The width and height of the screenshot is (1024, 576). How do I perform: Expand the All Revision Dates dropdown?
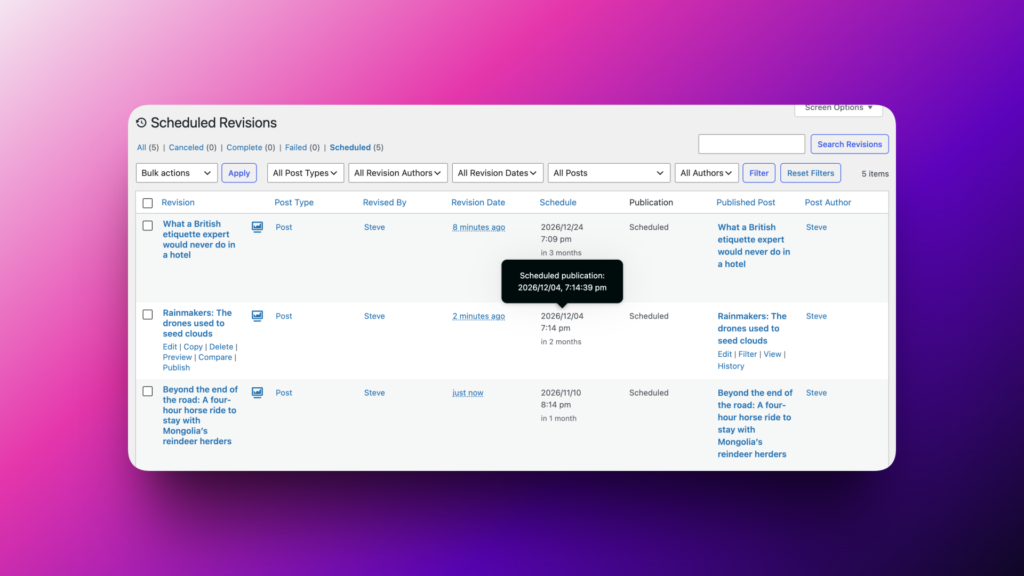[x=498, y=173]
